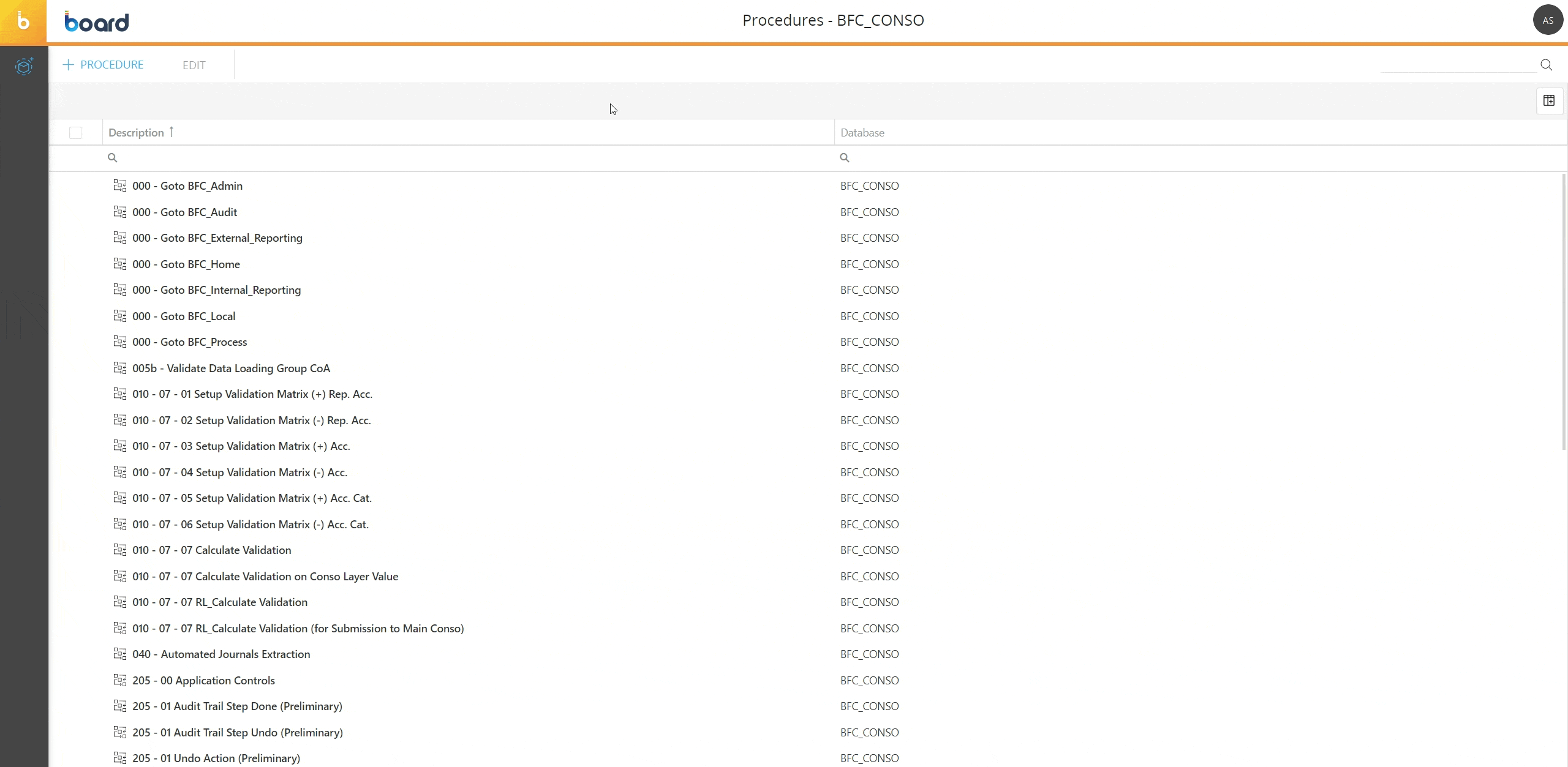The image size is (1568, 767).
Task: Select '205 - 01 Audit Trail Step Done (Preliminary)'
Action: click(237, 706)
